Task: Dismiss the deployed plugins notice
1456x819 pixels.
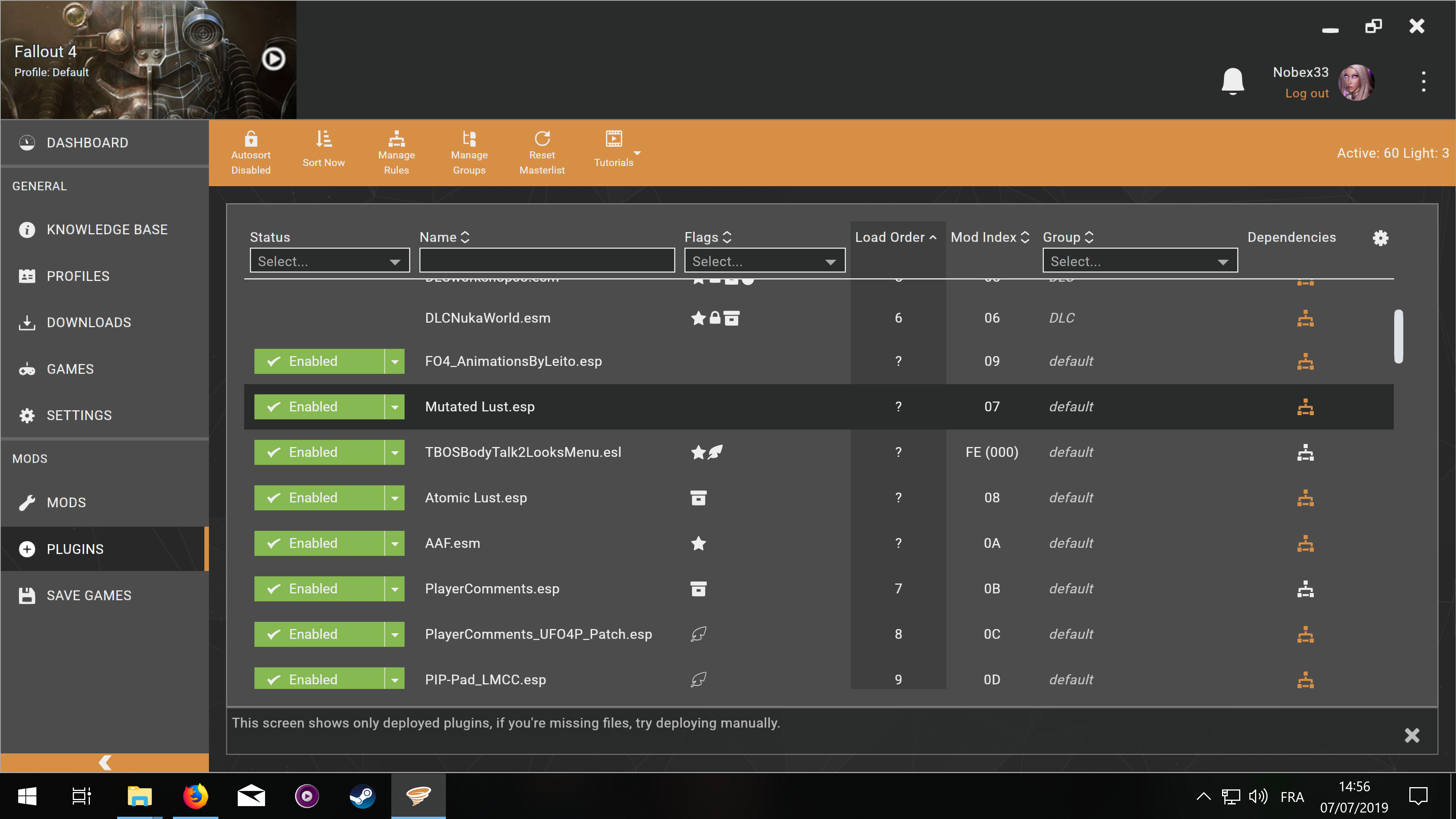Action: 1412,735
